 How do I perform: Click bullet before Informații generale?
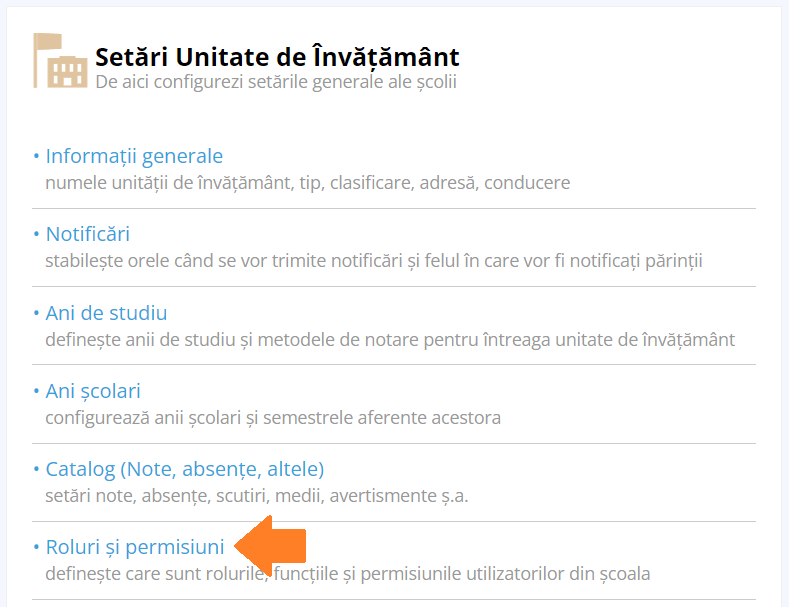36,157
